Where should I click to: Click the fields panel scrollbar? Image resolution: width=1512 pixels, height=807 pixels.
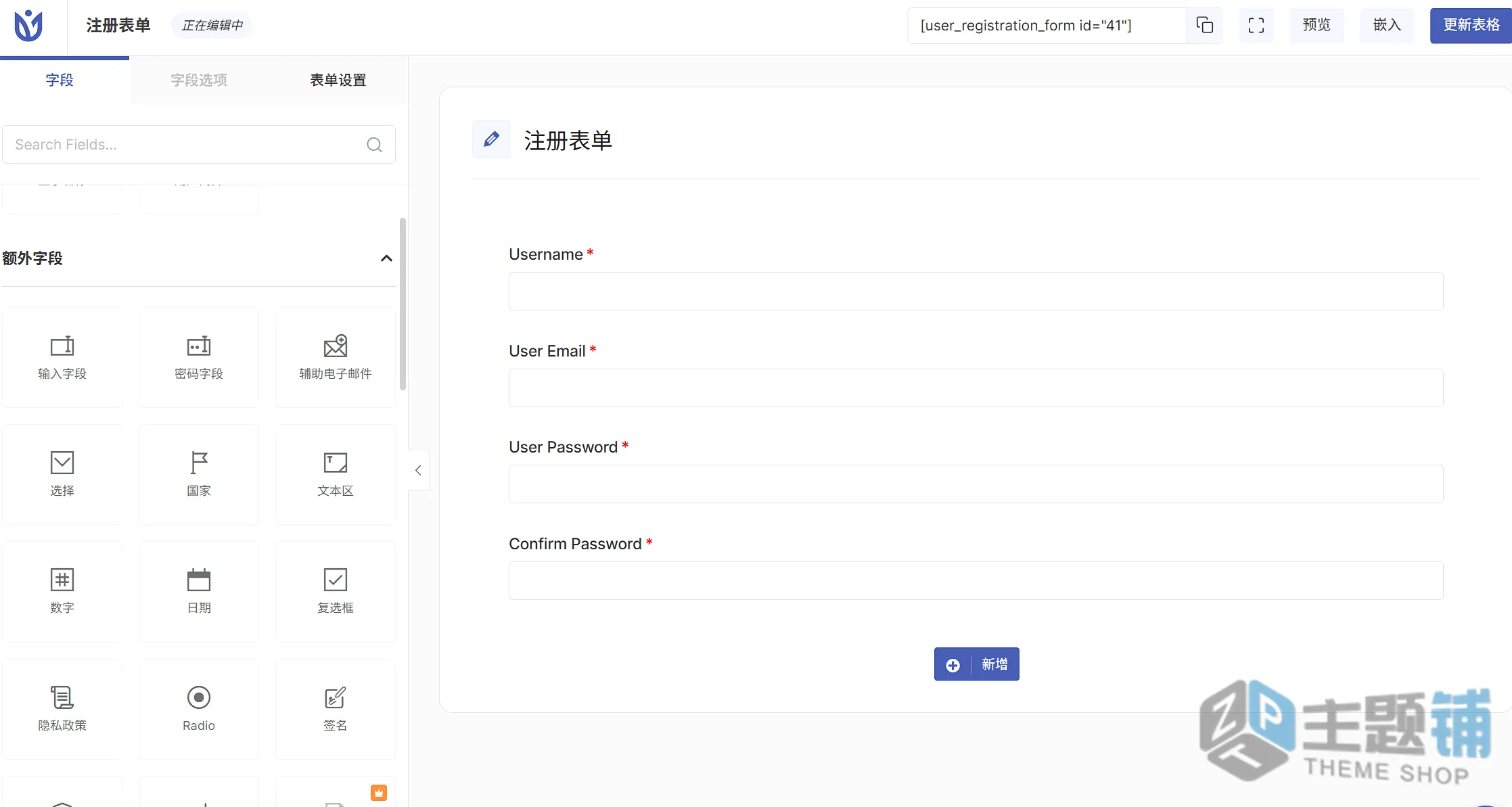pyautogui.click(x=403, y=304)
